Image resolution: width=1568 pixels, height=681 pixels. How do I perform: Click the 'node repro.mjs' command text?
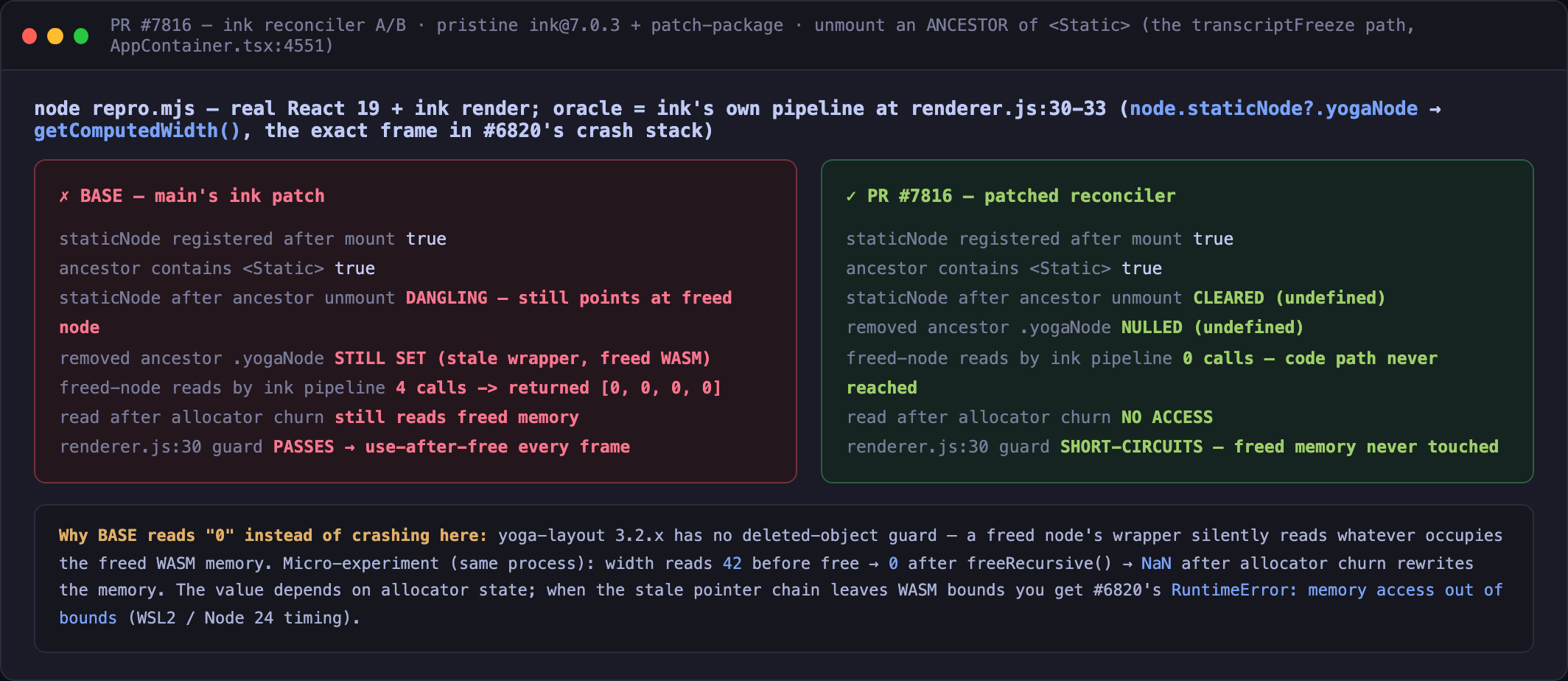pos(114,108)
